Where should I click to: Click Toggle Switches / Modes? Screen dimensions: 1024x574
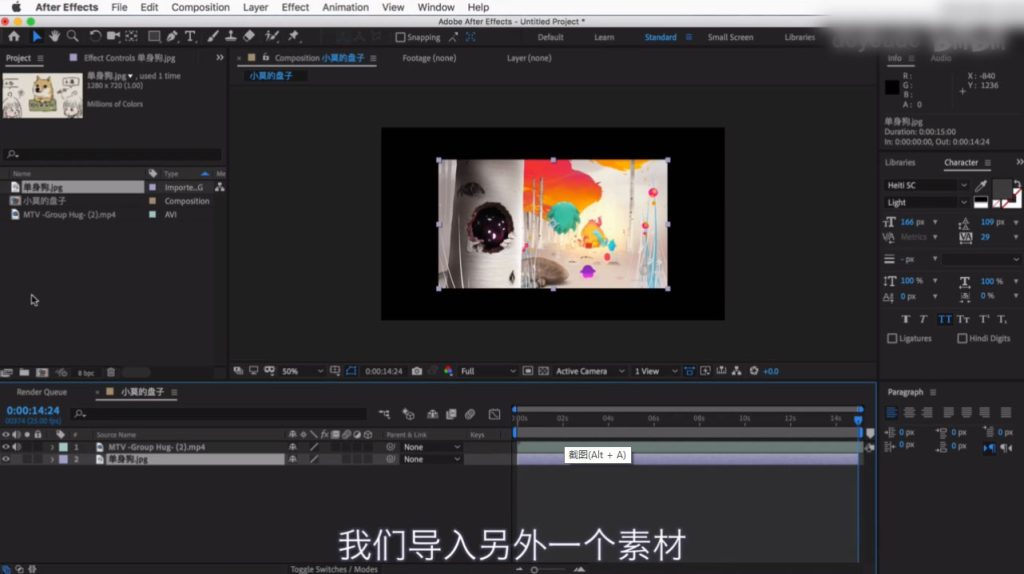[334, 569]
